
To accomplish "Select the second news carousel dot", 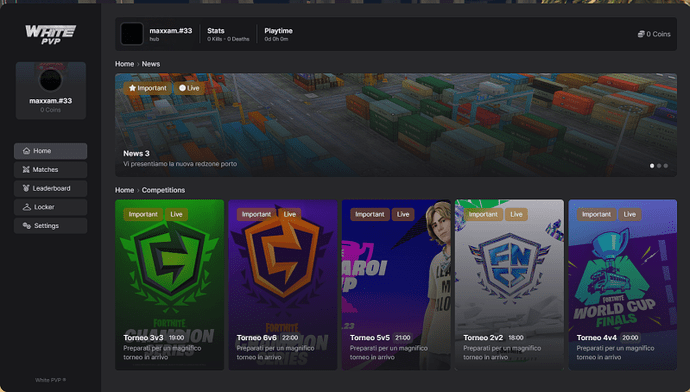I will pyautogui.click(x=659, y=166).
